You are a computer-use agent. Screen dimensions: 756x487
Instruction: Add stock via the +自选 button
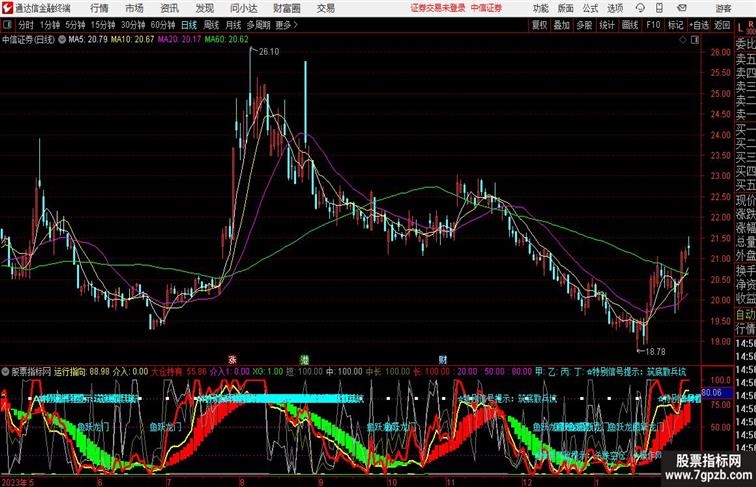[x=699, y=25]
